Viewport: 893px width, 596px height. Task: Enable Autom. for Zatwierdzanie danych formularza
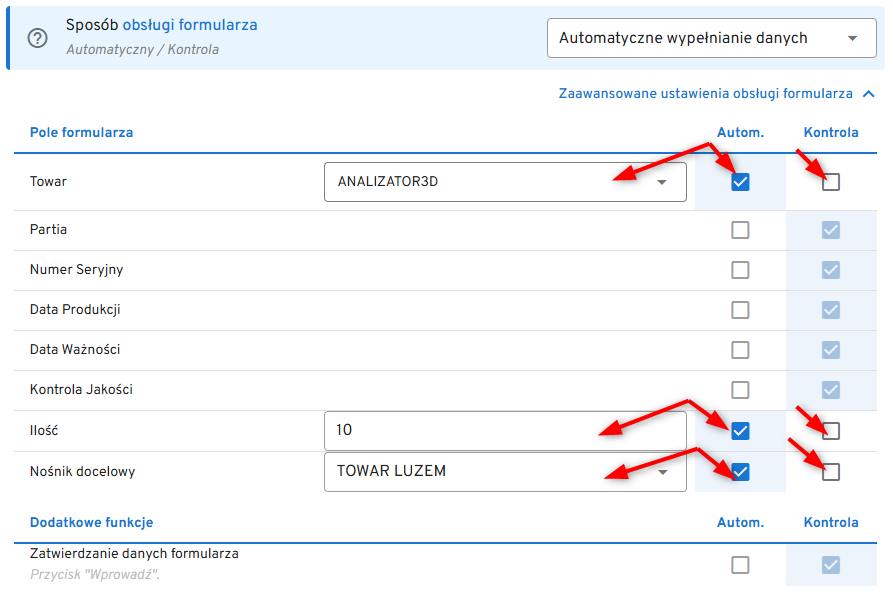click(x=740, y=565)
